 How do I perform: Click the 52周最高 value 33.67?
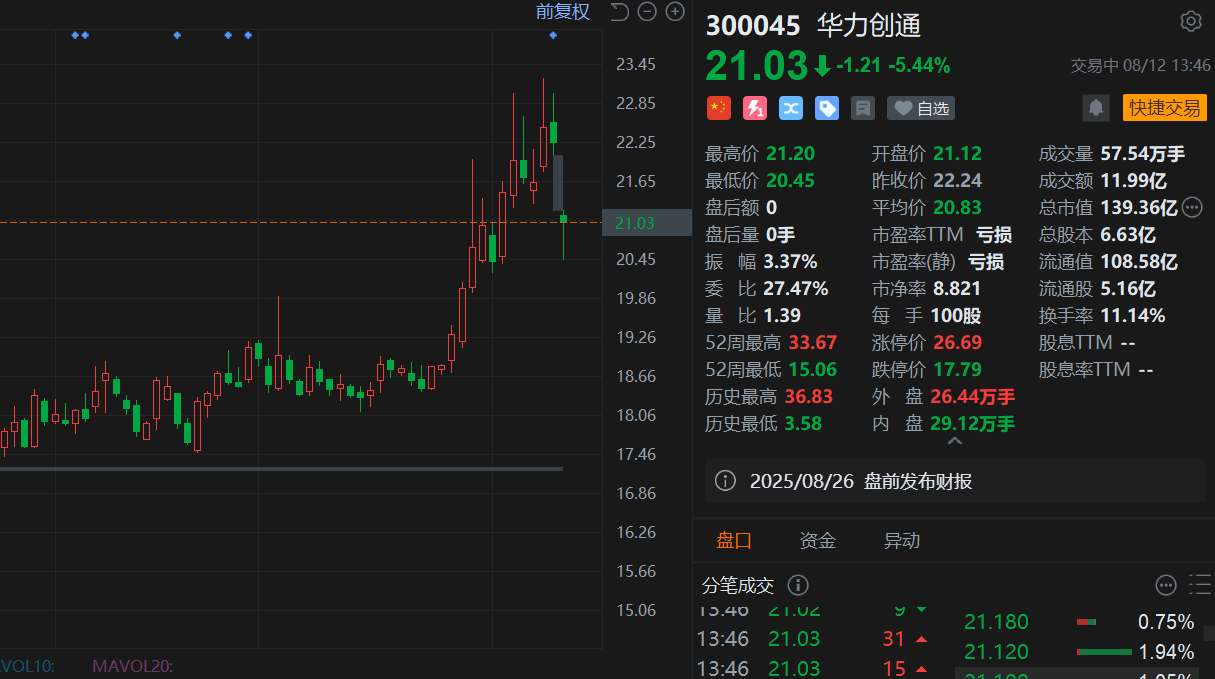point(812,343)
